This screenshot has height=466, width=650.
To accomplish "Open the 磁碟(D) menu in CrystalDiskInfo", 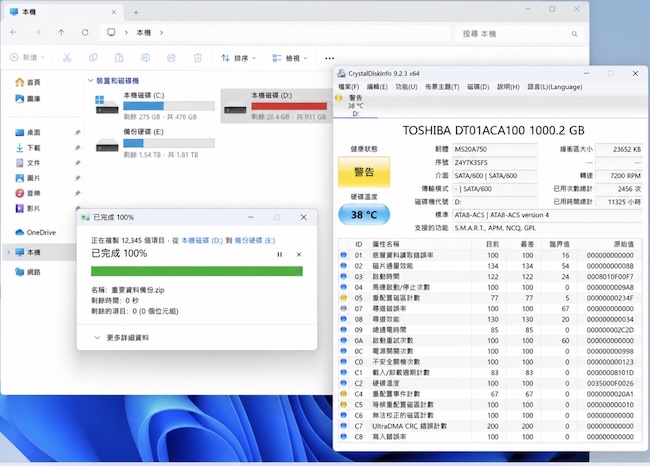I will [478, 87].
